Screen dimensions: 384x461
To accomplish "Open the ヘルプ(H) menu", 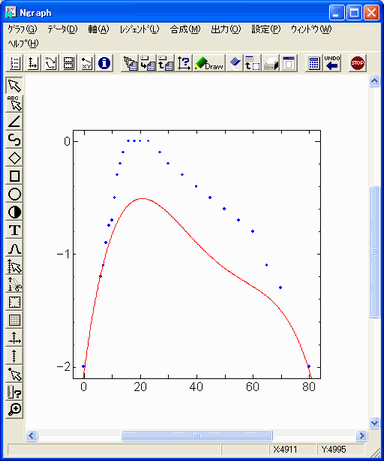I will (23, 43).
